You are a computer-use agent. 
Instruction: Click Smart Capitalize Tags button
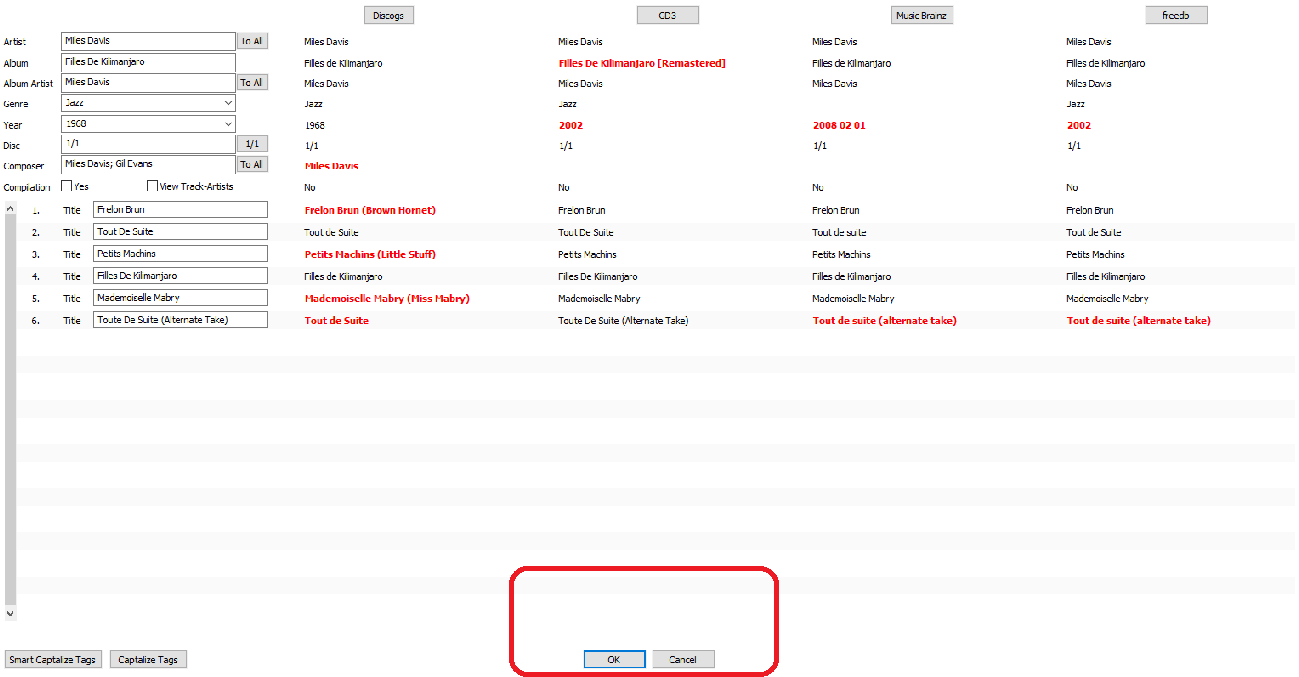point(53,659)
